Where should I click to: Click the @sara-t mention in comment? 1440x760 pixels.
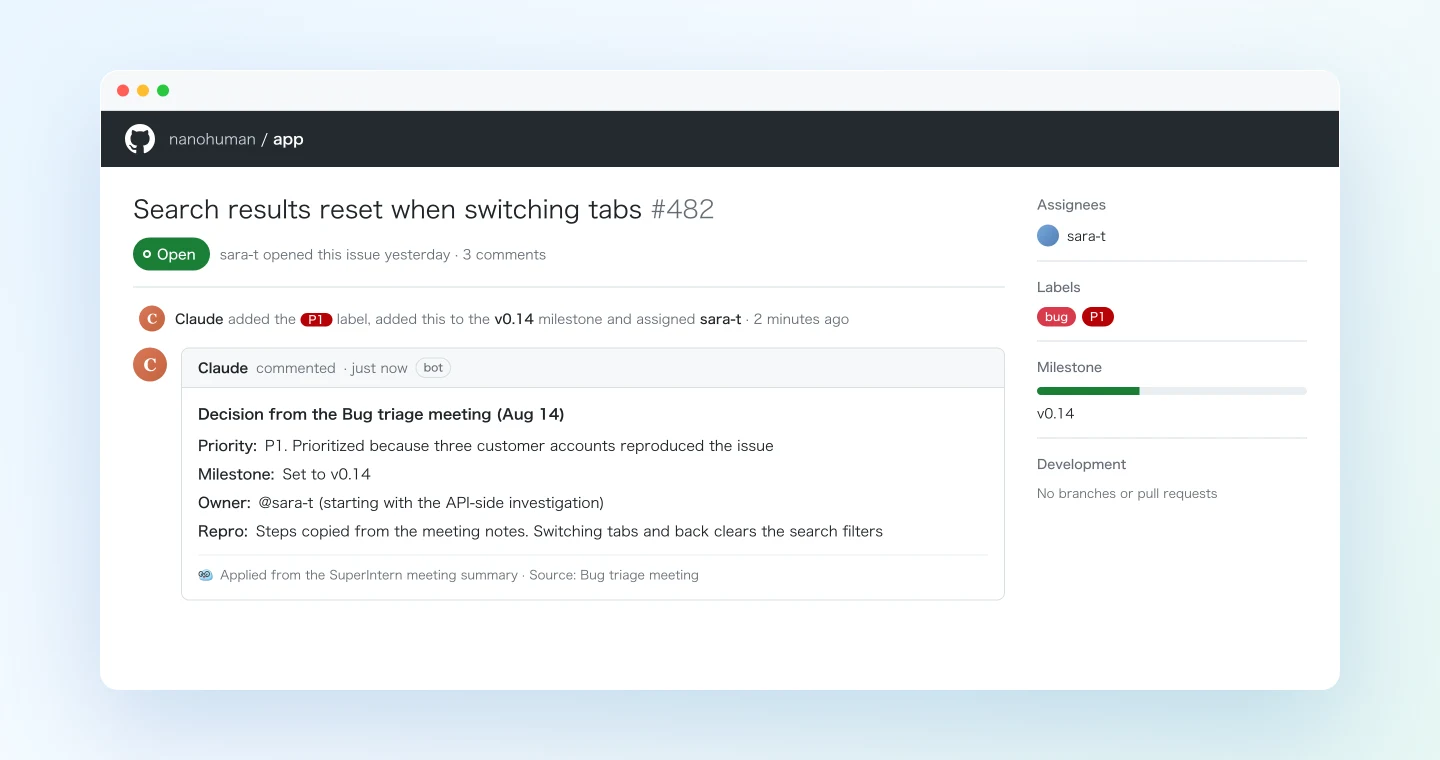[286, 503]
